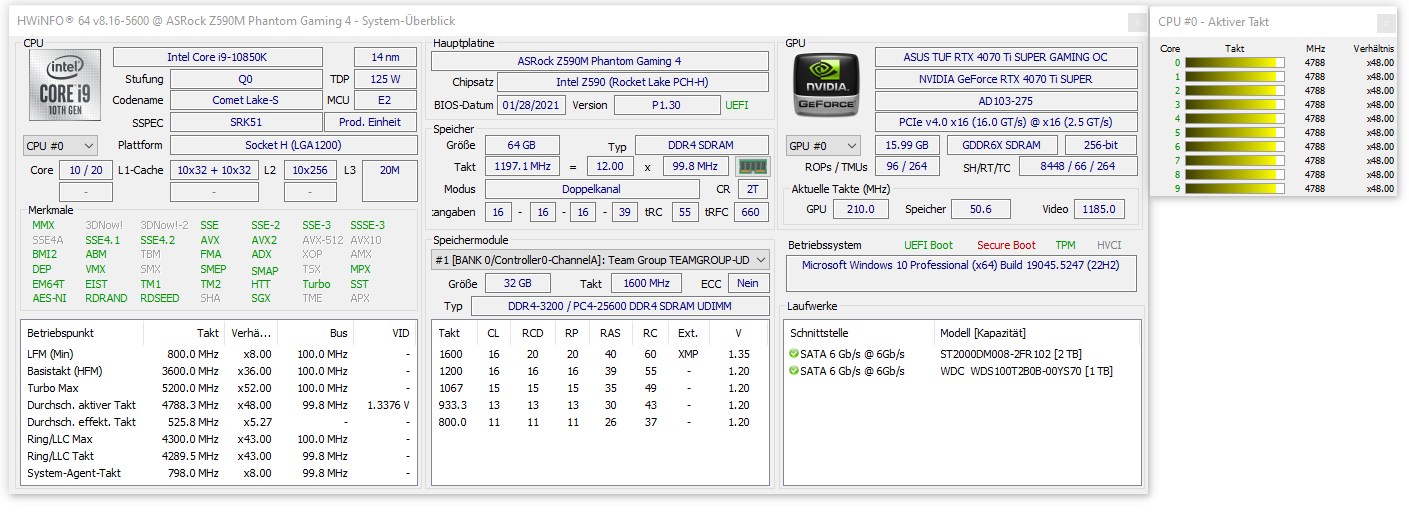Click the ASRock Z590M Phantom Gaming 4 field
The image size is (1409, 512).
click(x=600, y=61)
